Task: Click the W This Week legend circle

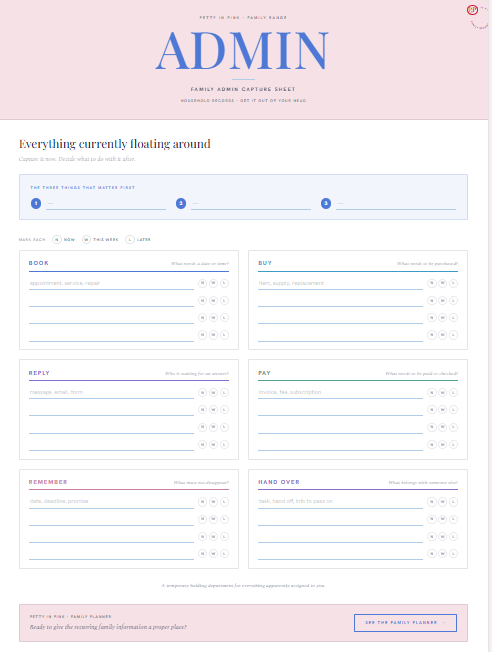Action: (86, 240)
